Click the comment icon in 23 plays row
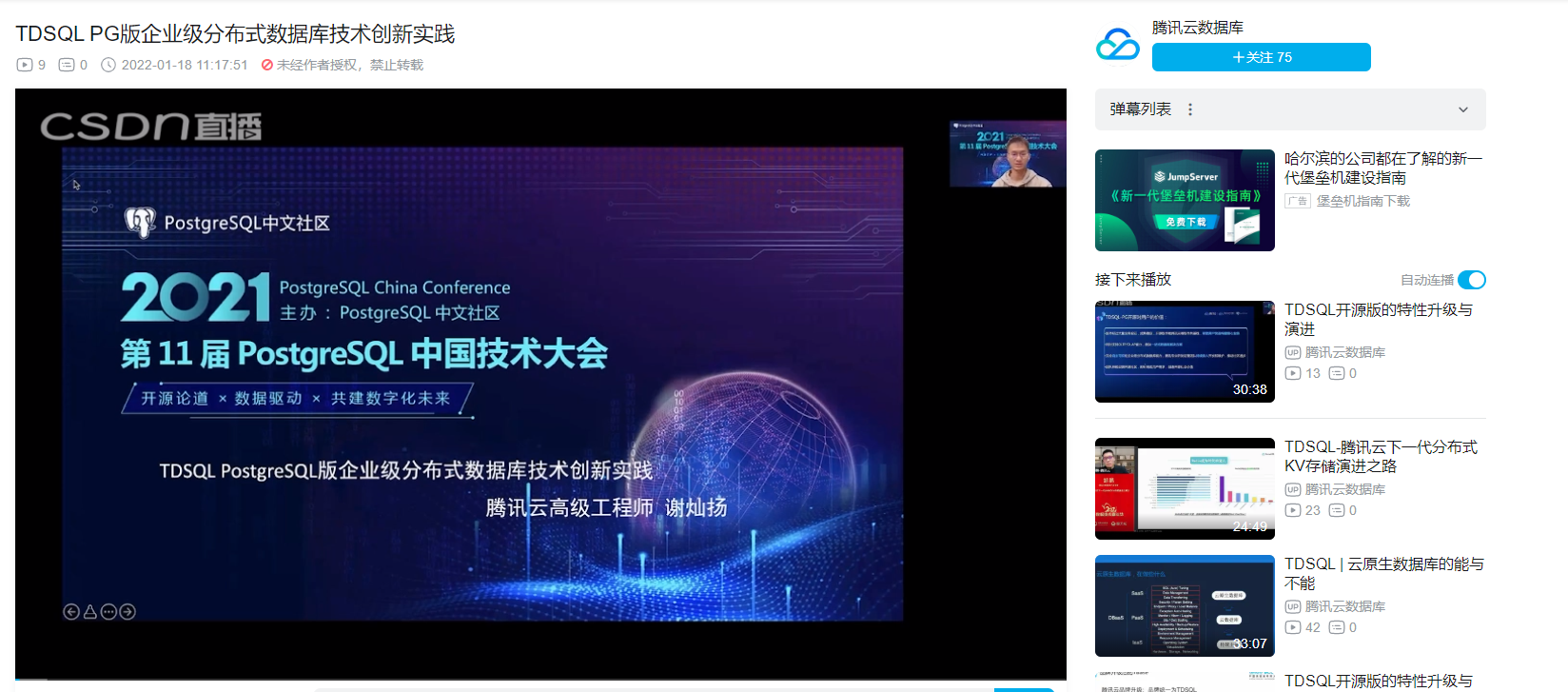The image size is (1568, 692). tap(1336, 510)
